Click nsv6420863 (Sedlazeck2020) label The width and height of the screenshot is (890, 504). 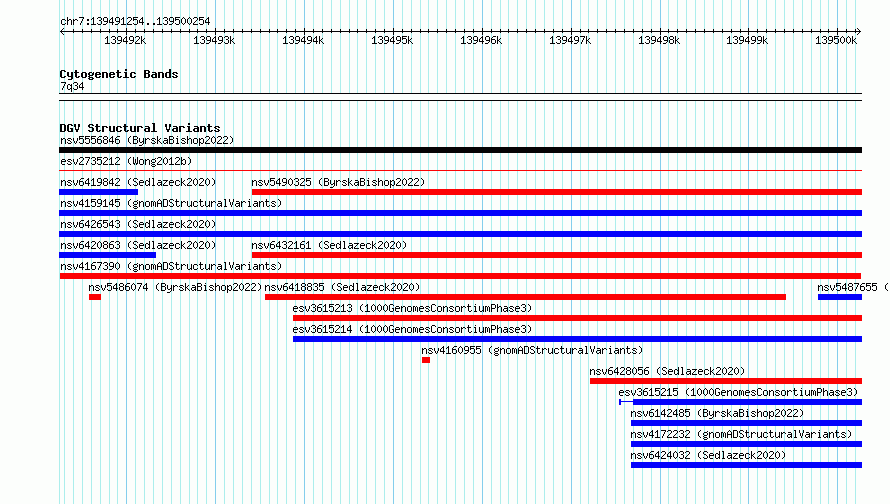pos(138,245)
